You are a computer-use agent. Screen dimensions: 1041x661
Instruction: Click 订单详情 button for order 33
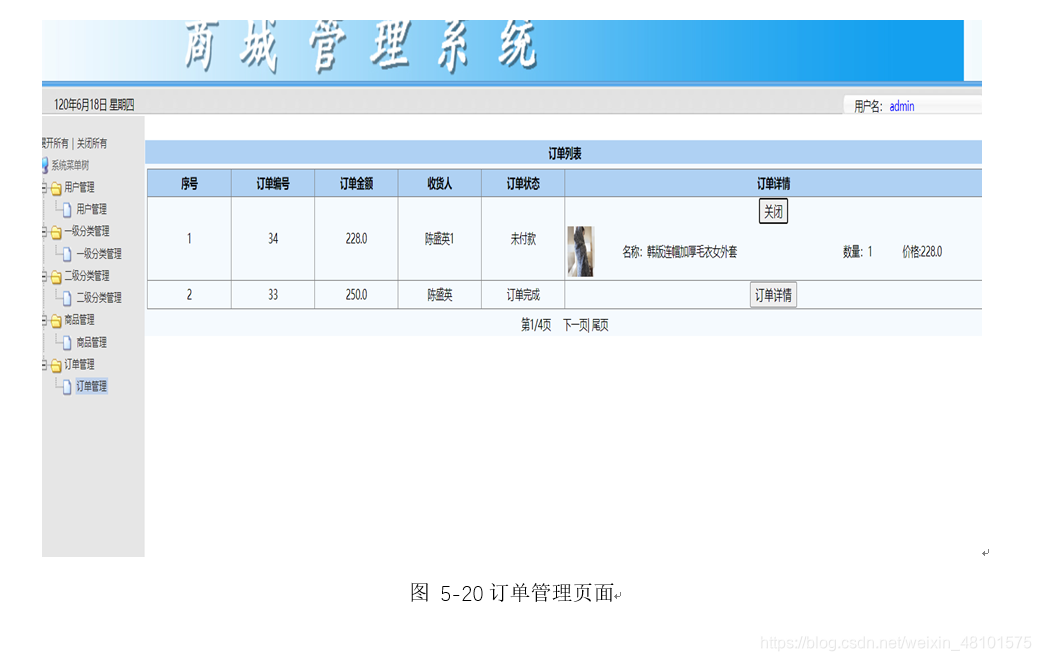click(x=772, y=294)
